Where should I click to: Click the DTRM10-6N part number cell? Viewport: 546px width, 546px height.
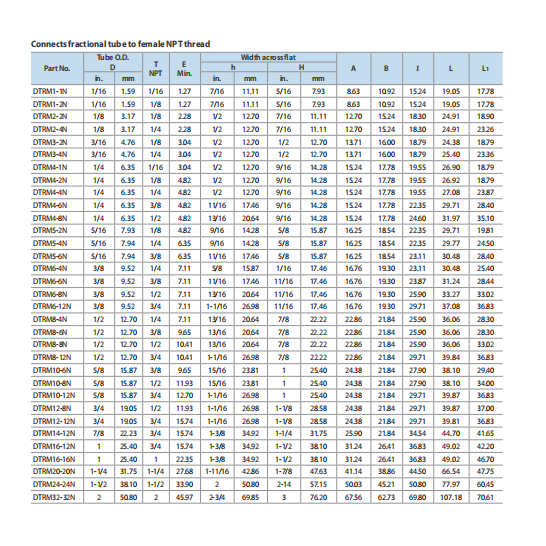click(52, 370)
